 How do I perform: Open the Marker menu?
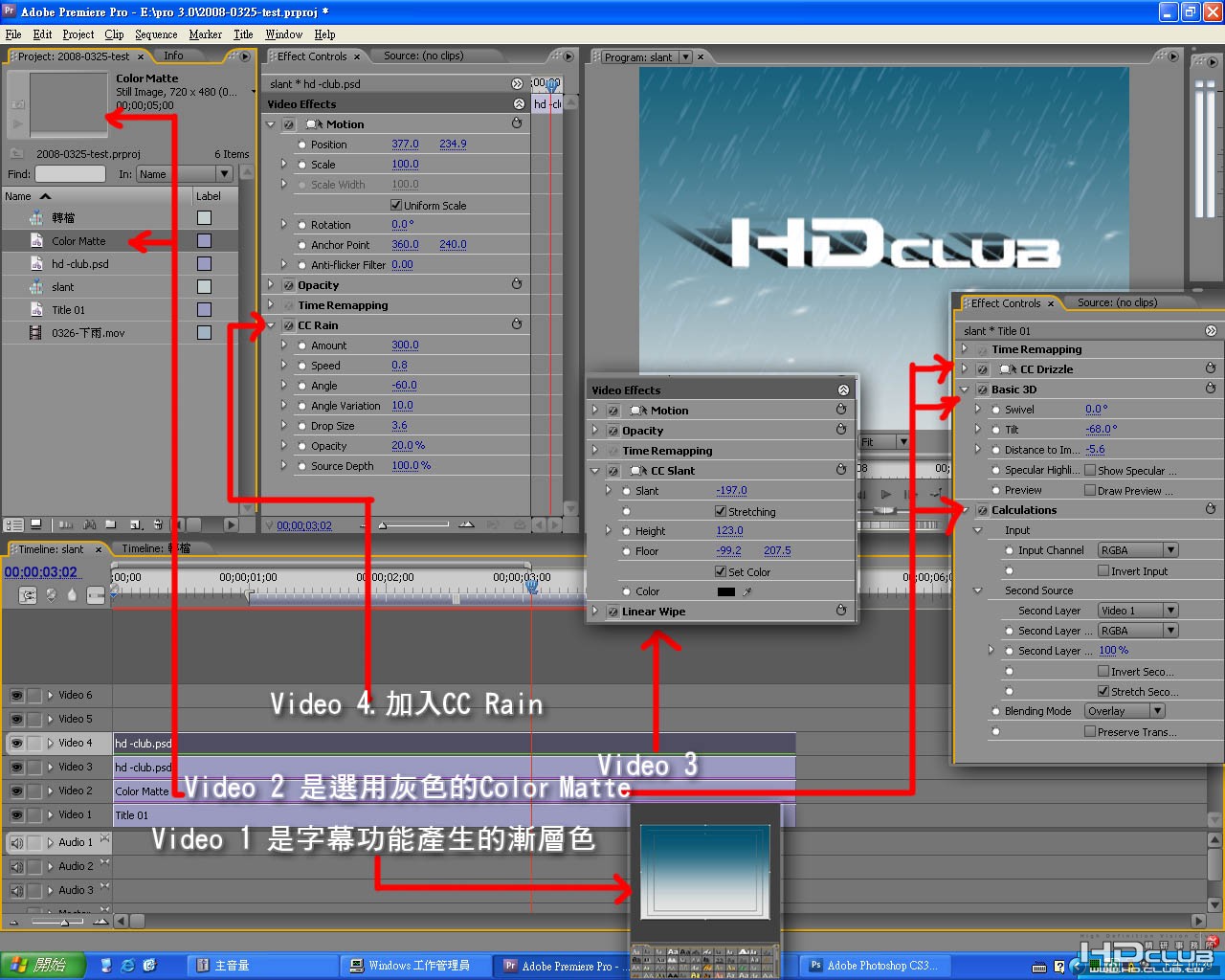click(205, 34)
